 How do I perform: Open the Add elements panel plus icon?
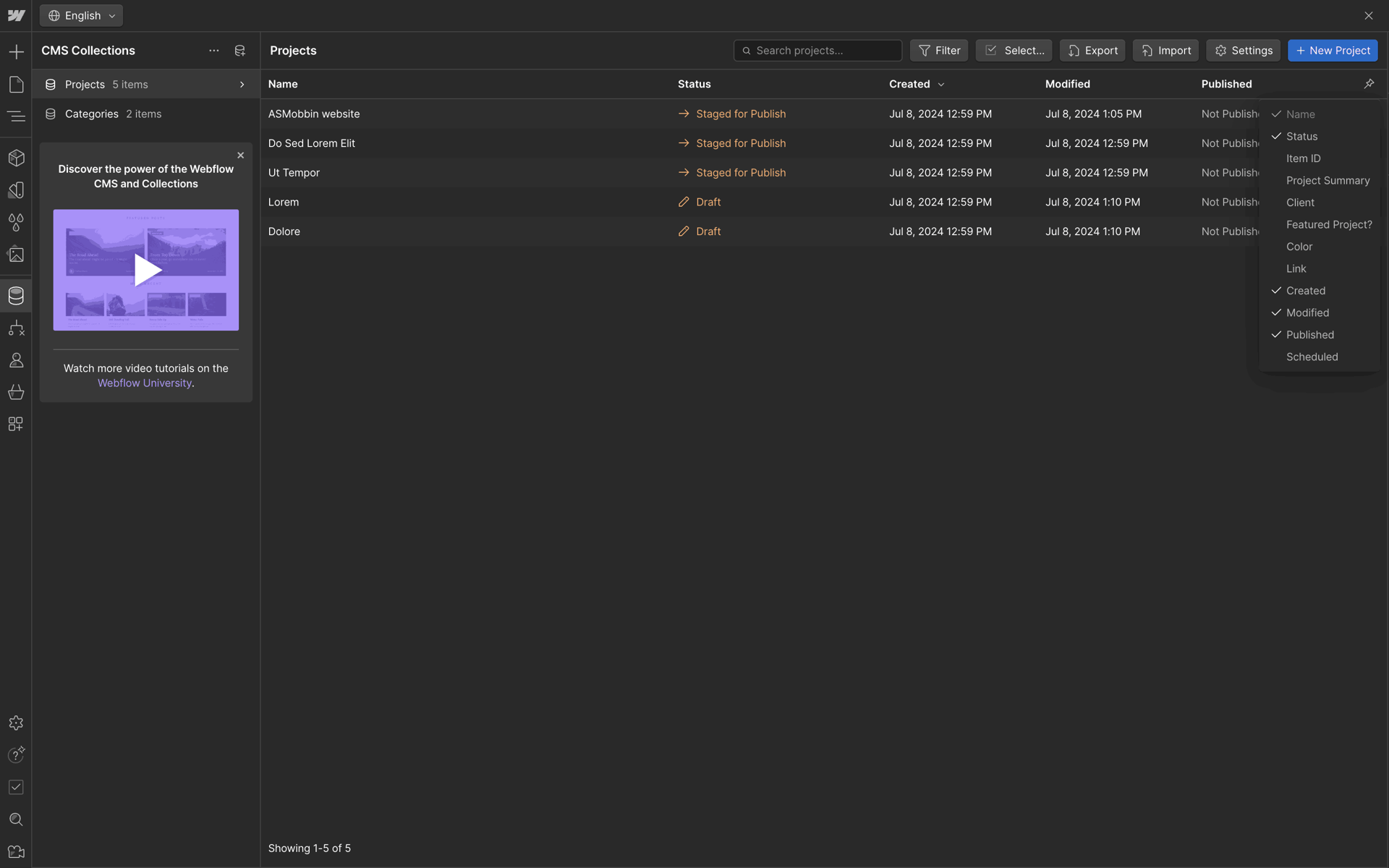click(16, 52)
